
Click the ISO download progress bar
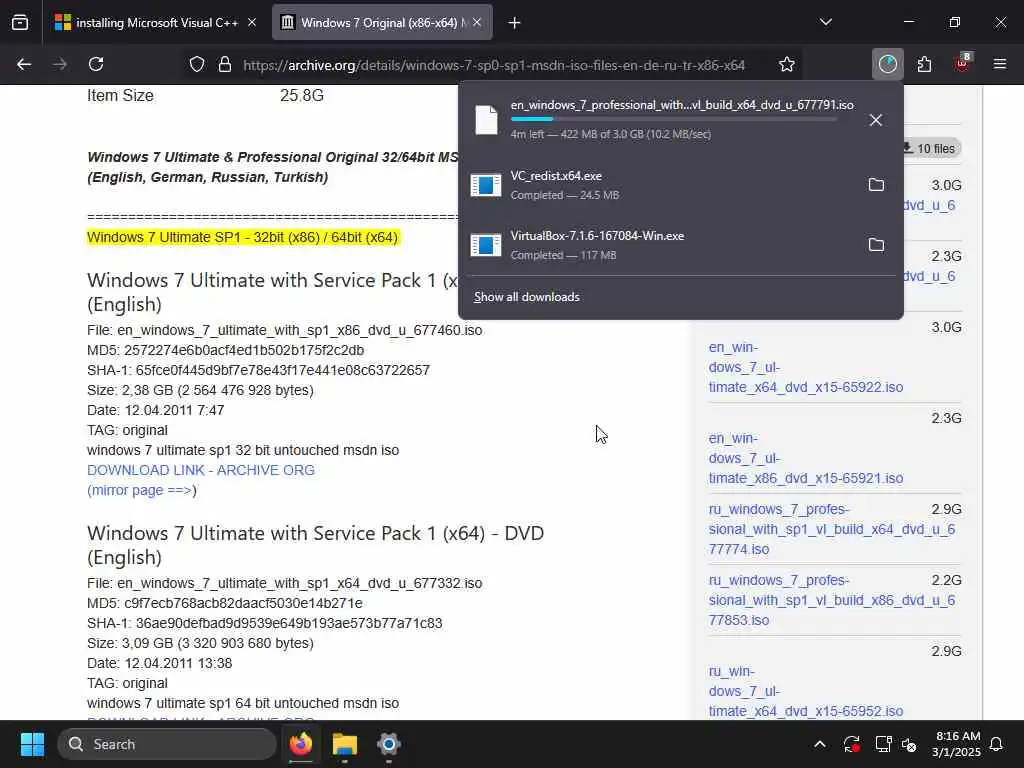point(673,120)
